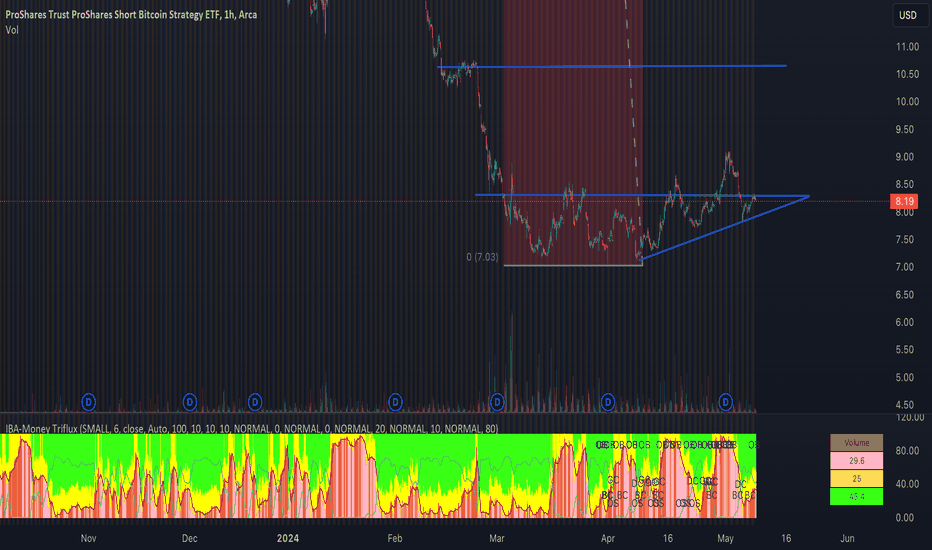Click the Apr label on time axis
This screenshot has height=550, width=932.
[607, 538]
